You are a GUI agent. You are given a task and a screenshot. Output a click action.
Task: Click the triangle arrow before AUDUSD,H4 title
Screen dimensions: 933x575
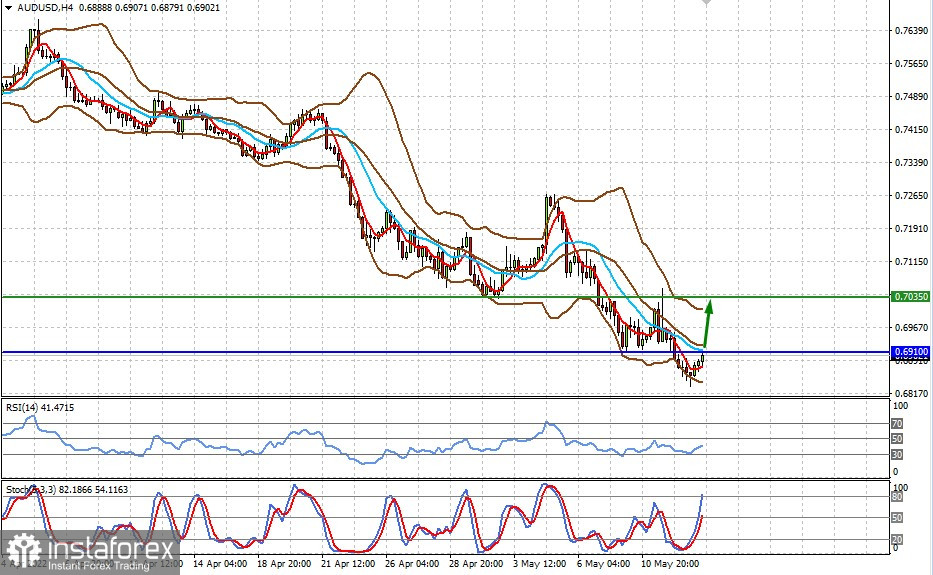tap(8, 8)
